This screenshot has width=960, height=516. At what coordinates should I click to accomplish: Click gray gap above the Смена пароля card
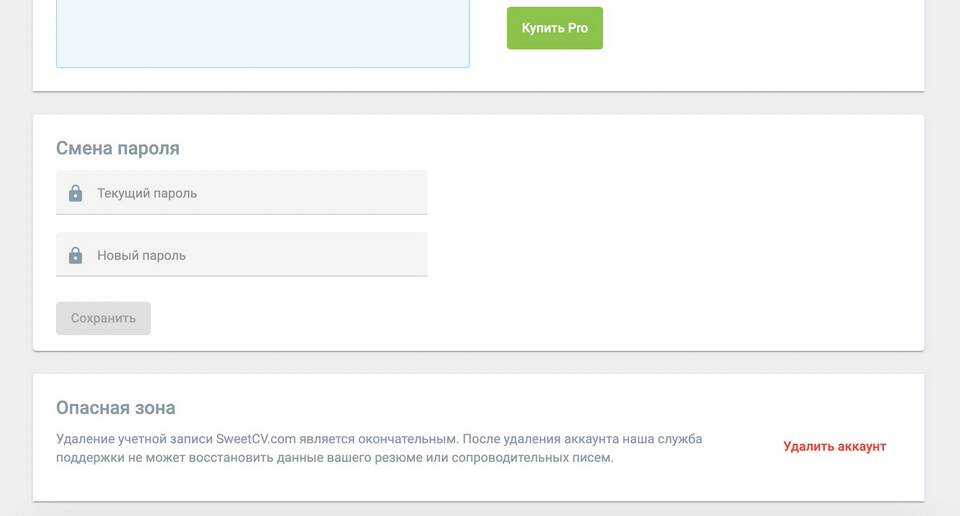[478, 103]
